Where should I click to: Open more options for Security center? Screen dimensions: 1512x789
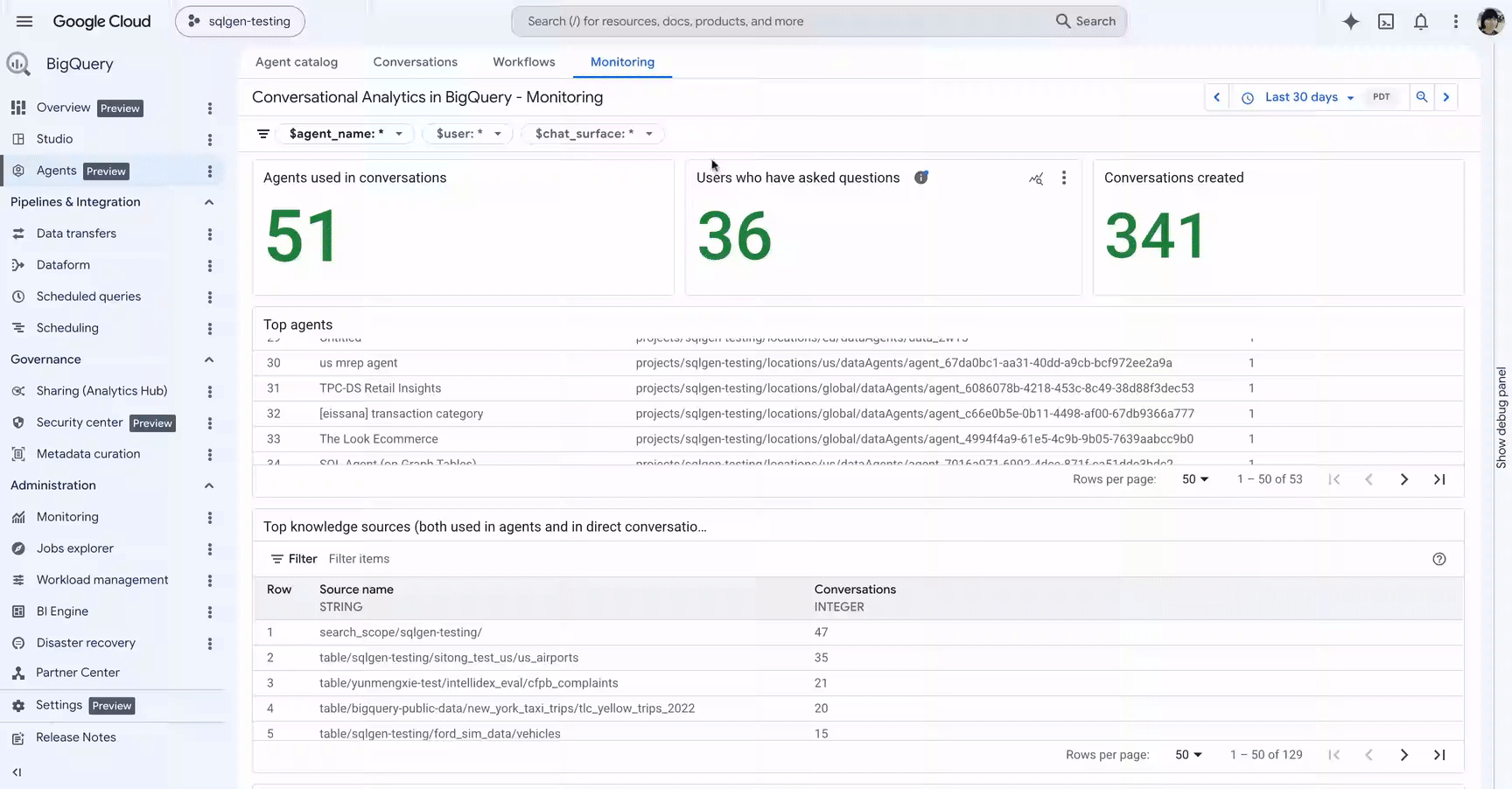pyautogui.click(x=210, y=422)
